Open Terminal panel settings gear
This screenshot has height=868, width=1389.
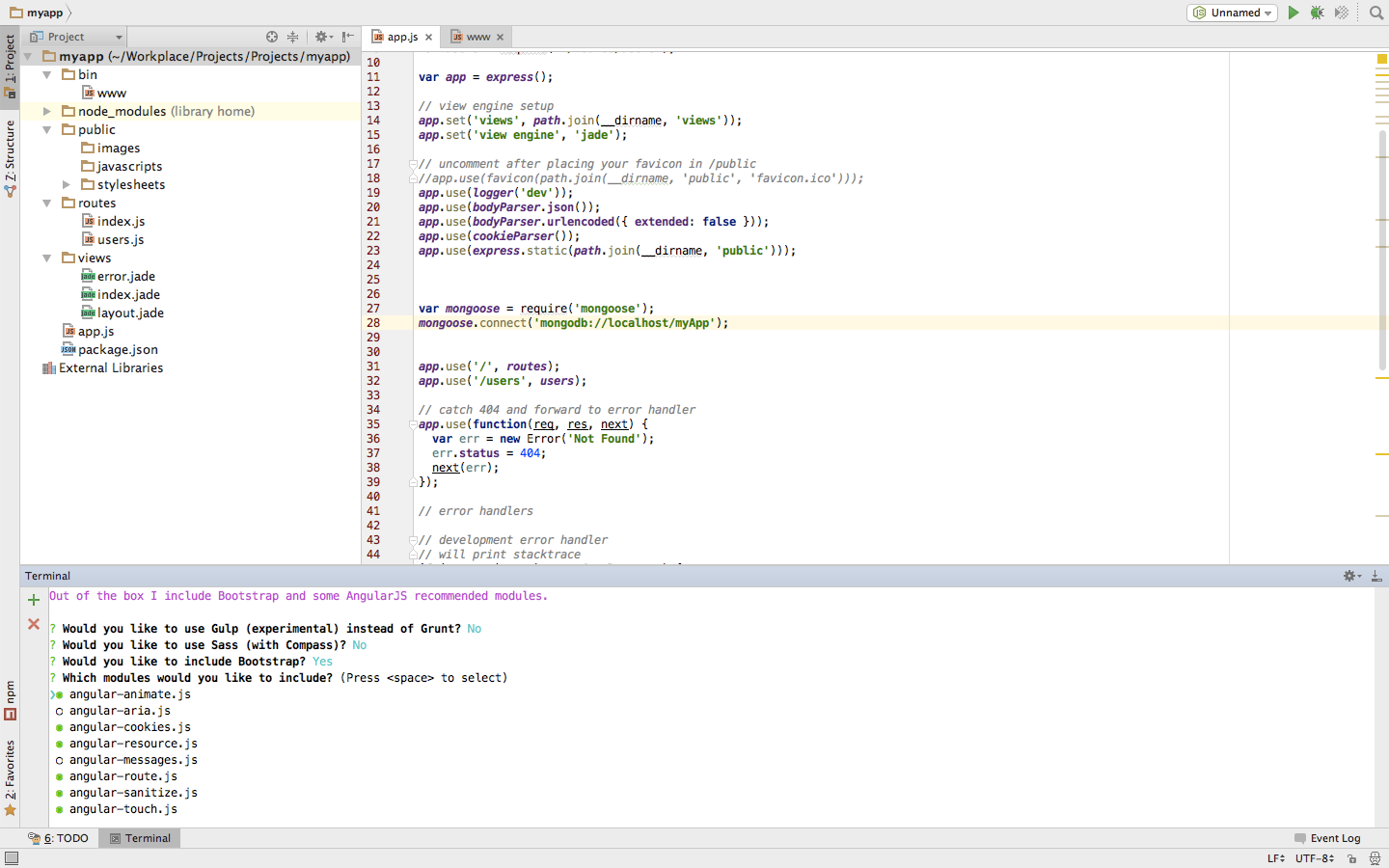pos(1350,576)
